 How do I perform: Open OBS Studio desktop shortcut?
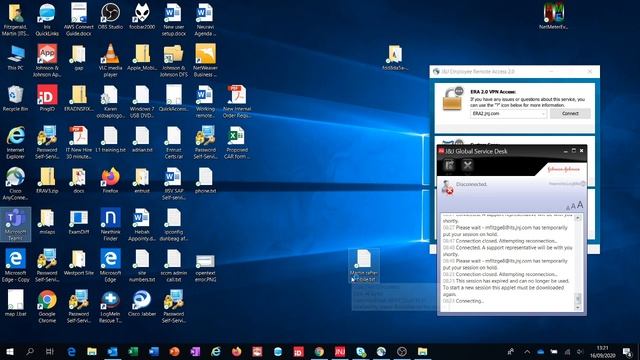click(110, 16)
